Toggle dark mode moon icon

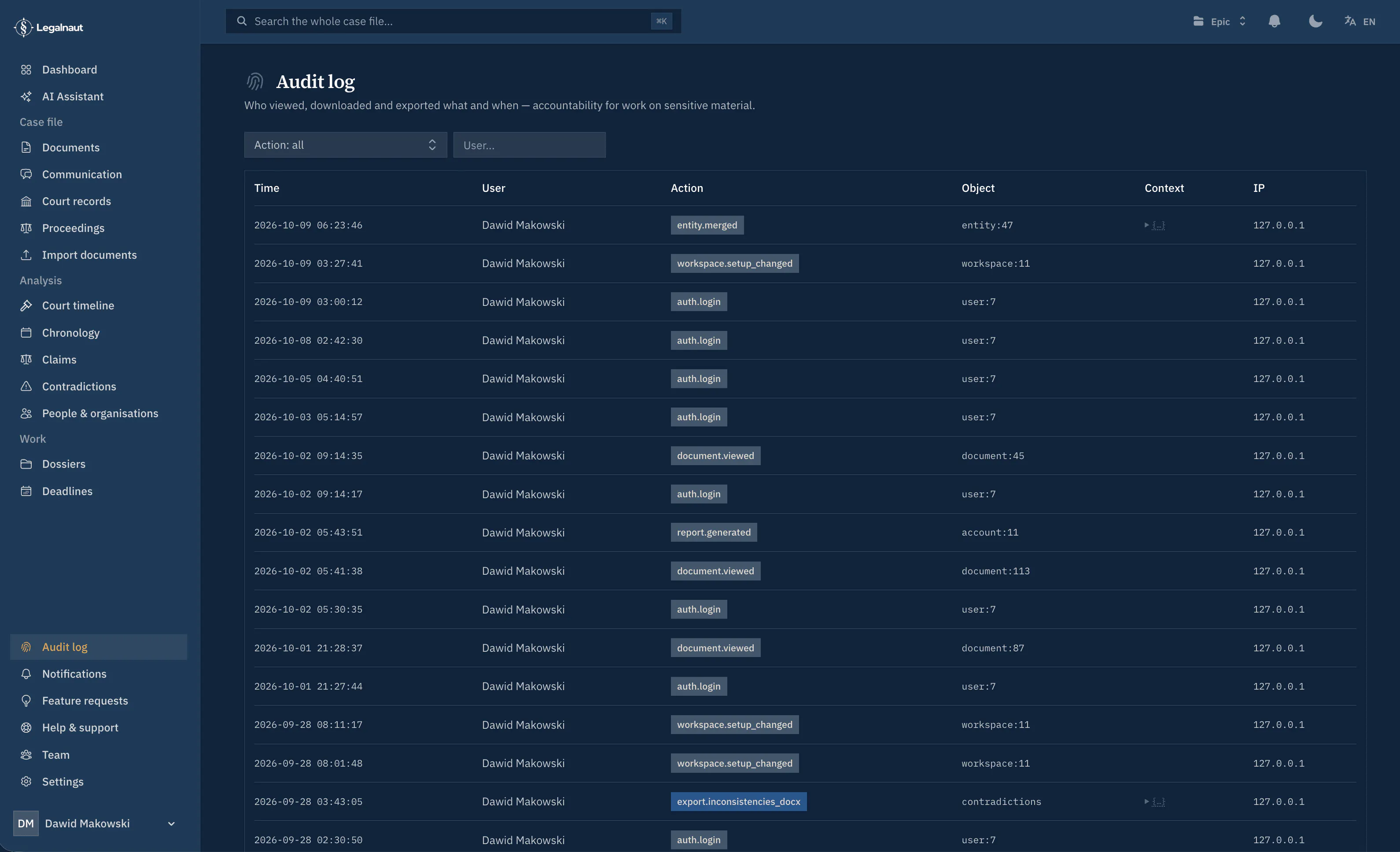(x=1315, y=22)
